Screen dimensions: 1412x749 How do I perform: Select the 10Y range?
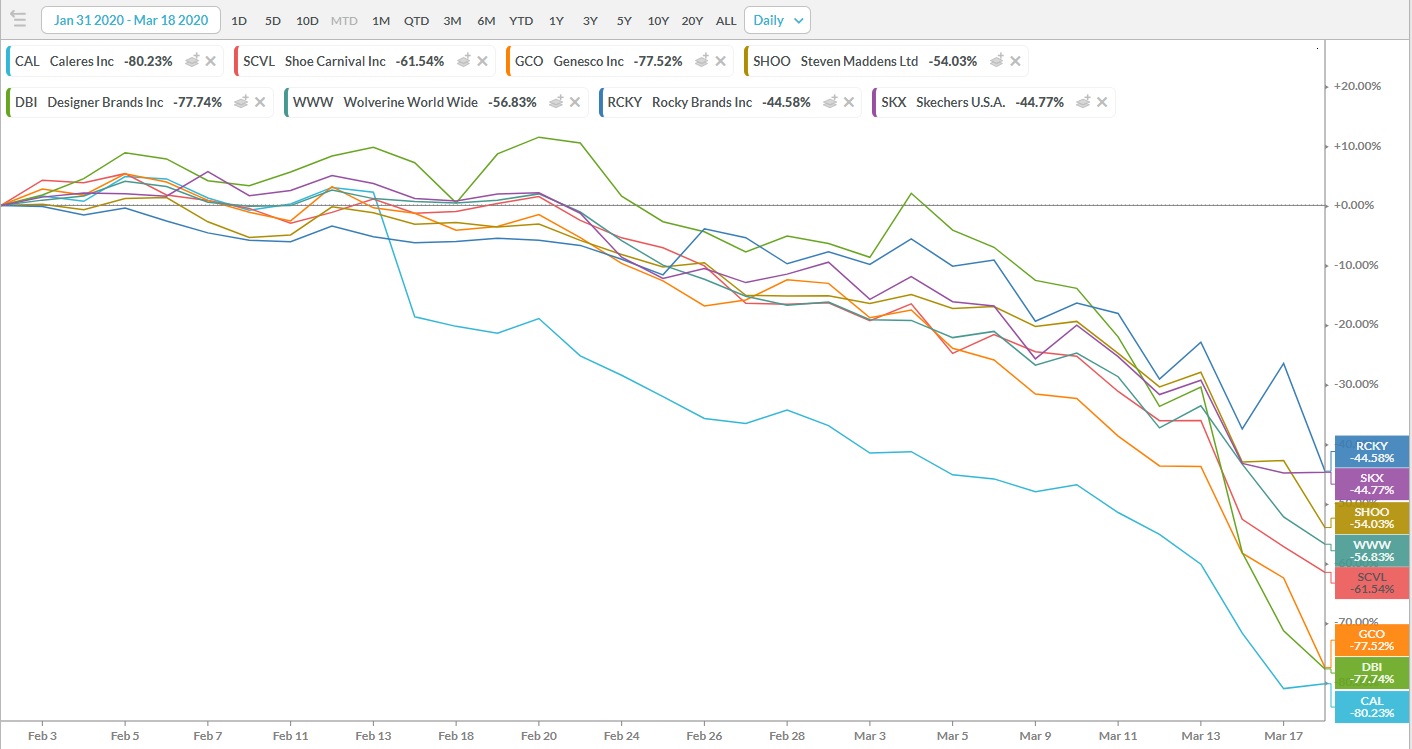pyautogui.click(x=658, y=21)
